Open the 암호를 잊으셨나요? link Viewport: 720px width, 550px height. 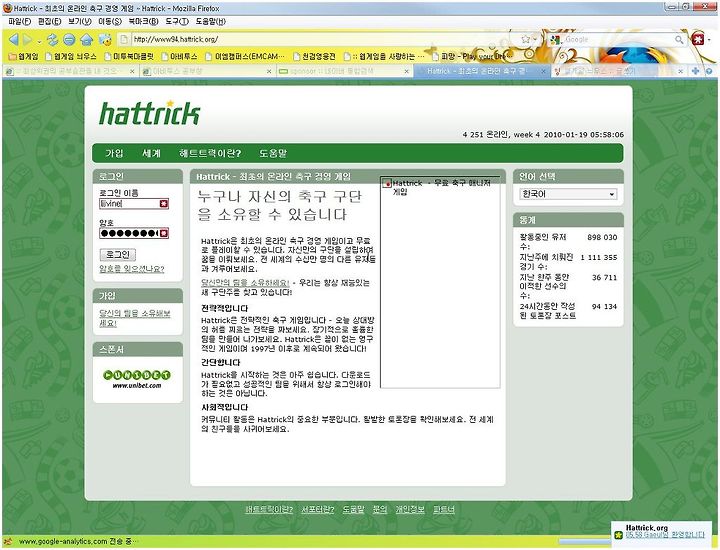pyautogui.click(x=132, y=269)
